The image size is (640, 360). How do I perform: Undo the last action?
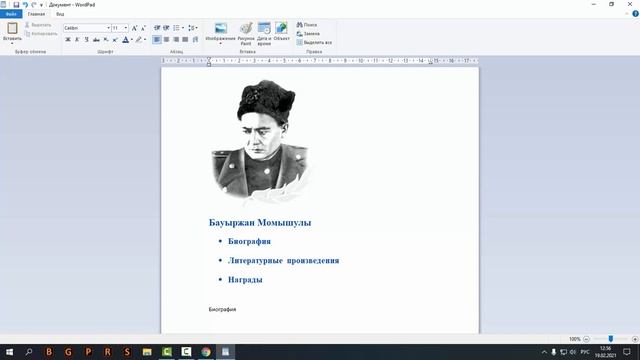(x=25, y=5)
